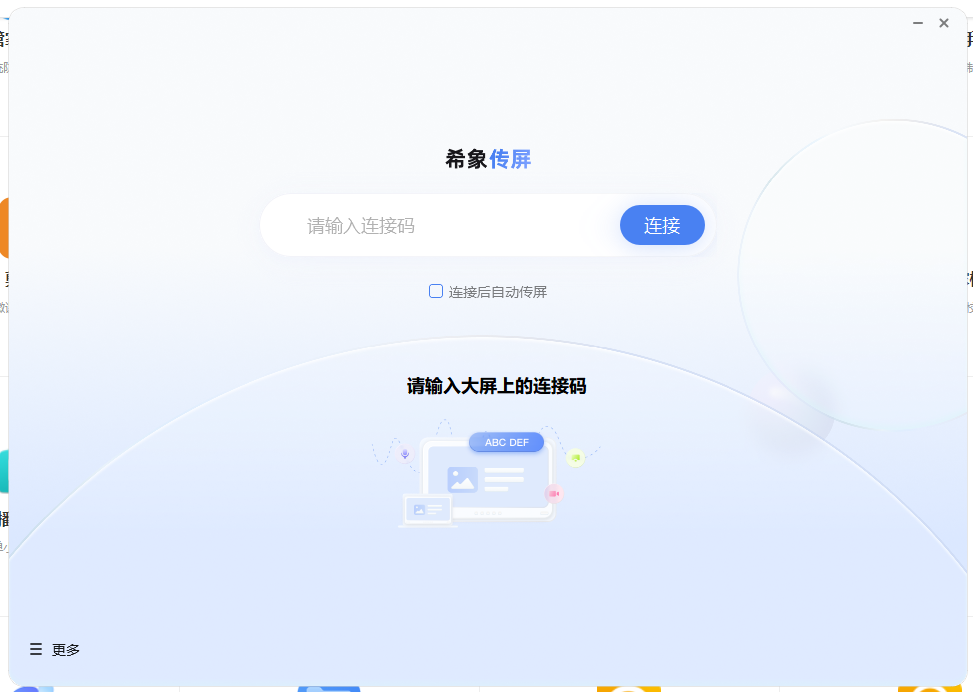Click the teal app icon behind left edge

(x=4, y=472)
